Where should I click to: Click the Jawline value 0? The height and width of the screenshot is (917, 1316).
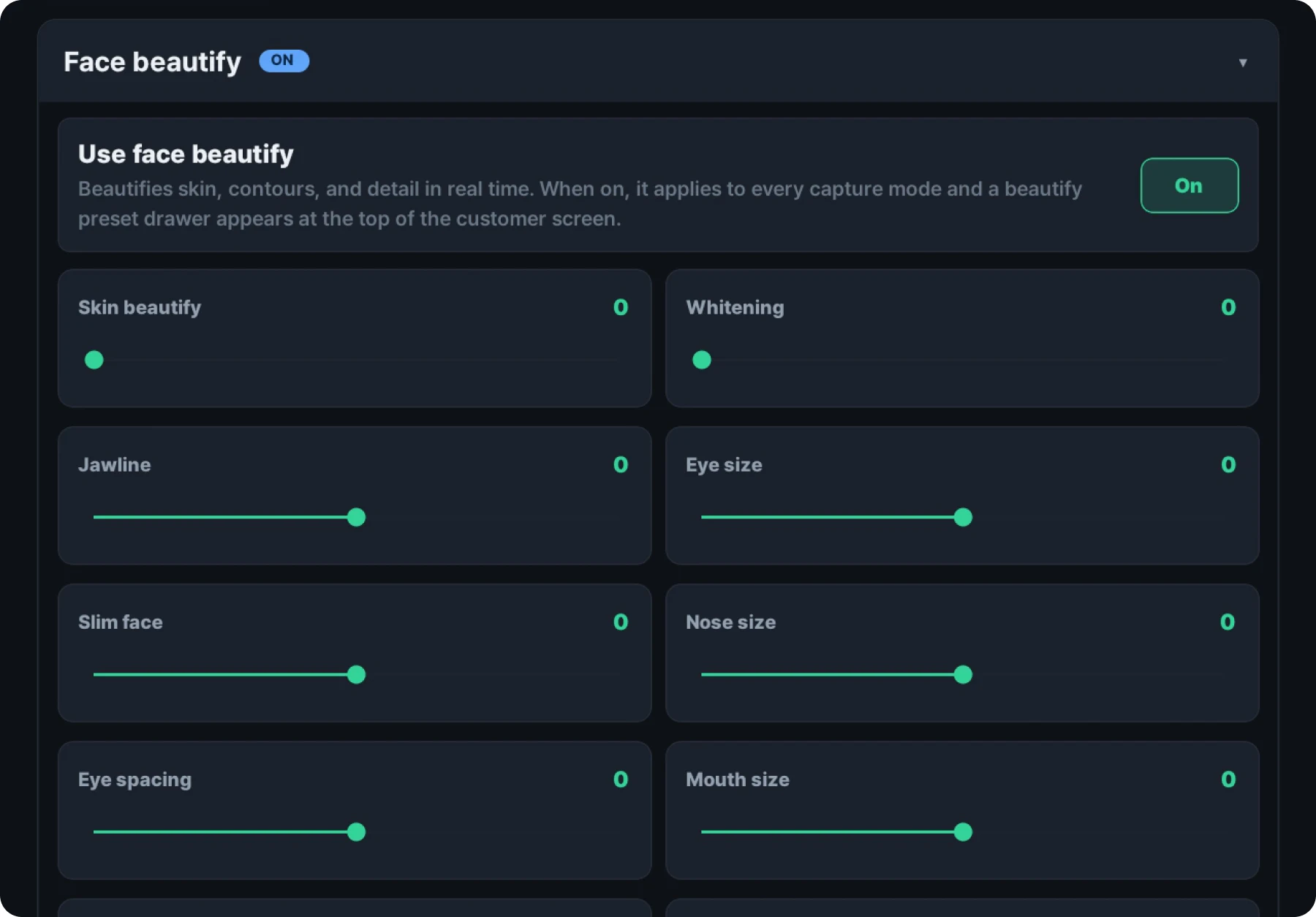coord(621,464)
